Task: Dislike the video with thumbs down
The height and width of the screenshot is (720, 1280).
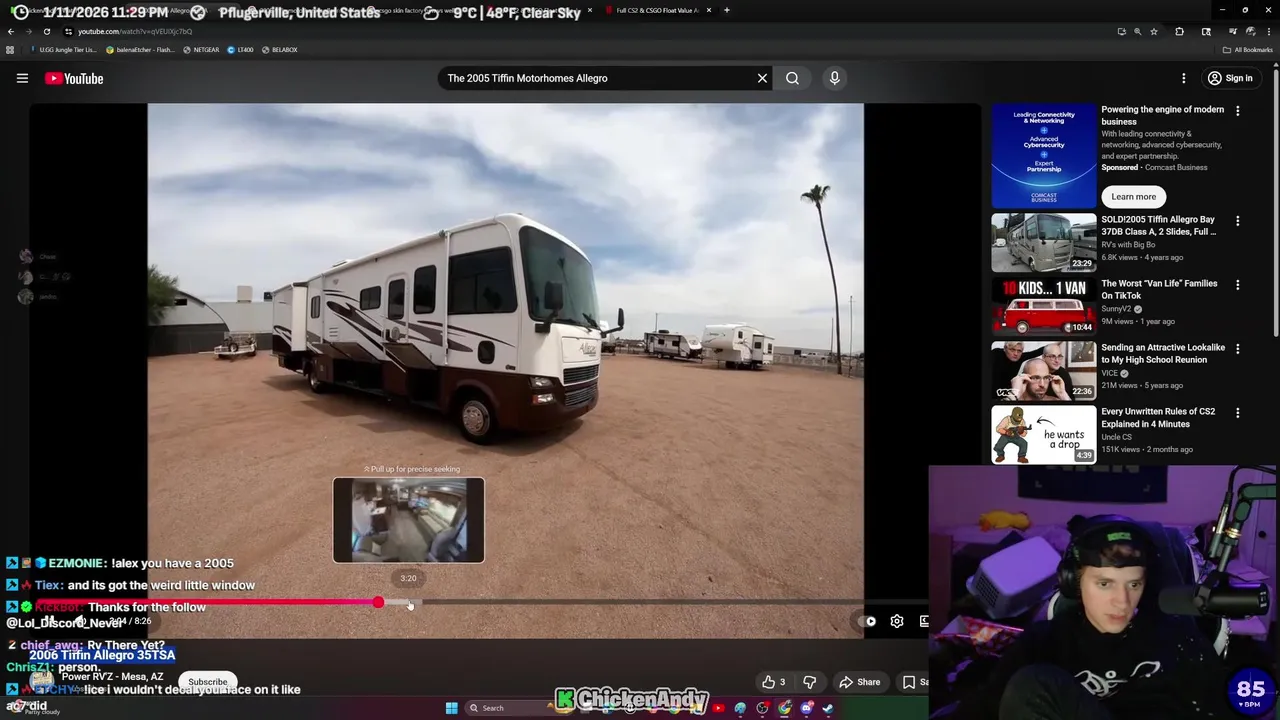Action: click(x=810, y=682)
